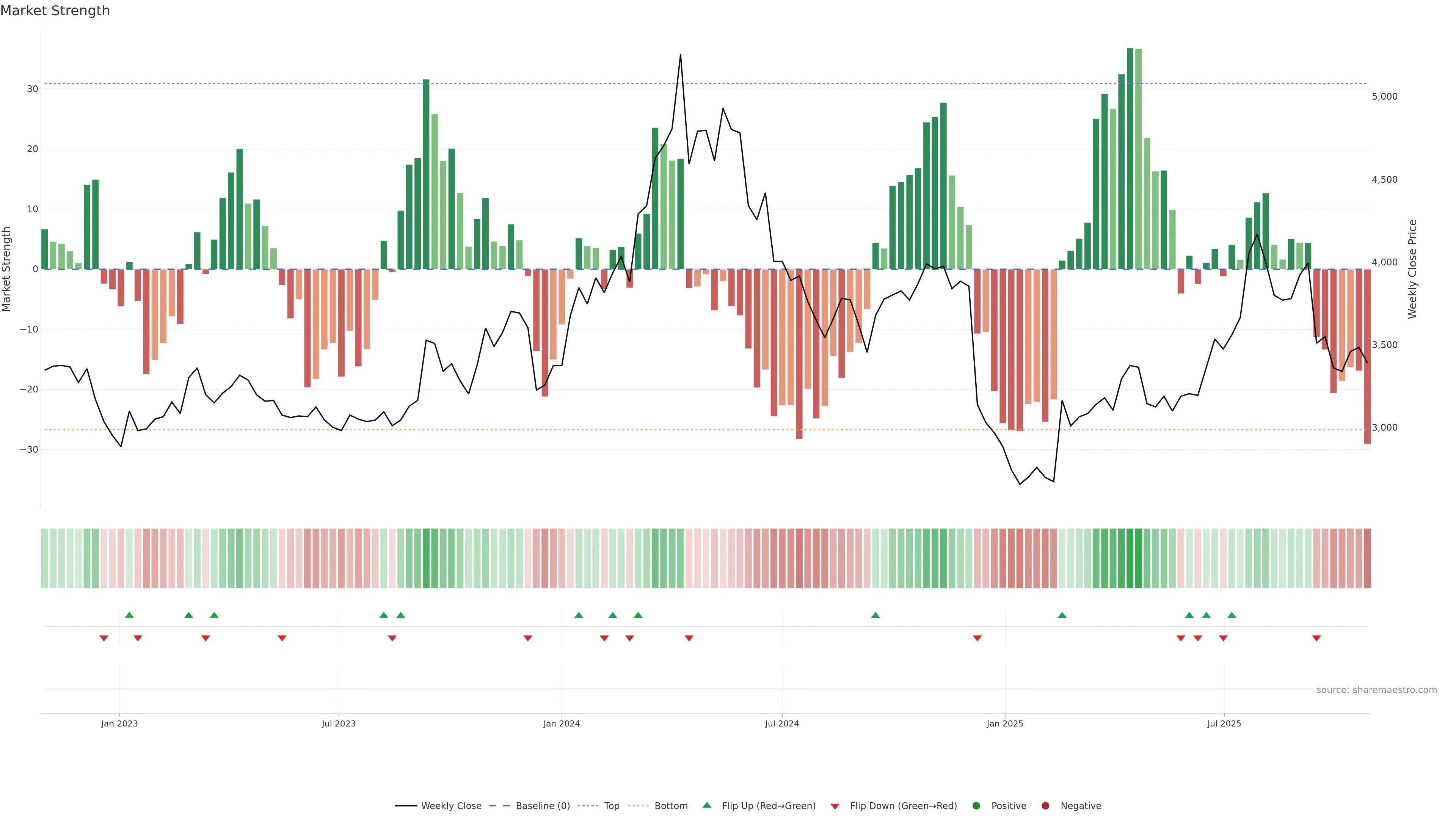This screenshot has width=1456, height=819.
Task: Click the lone green flip-up marker after Jul 2024
Action: (x=875, y=615)
